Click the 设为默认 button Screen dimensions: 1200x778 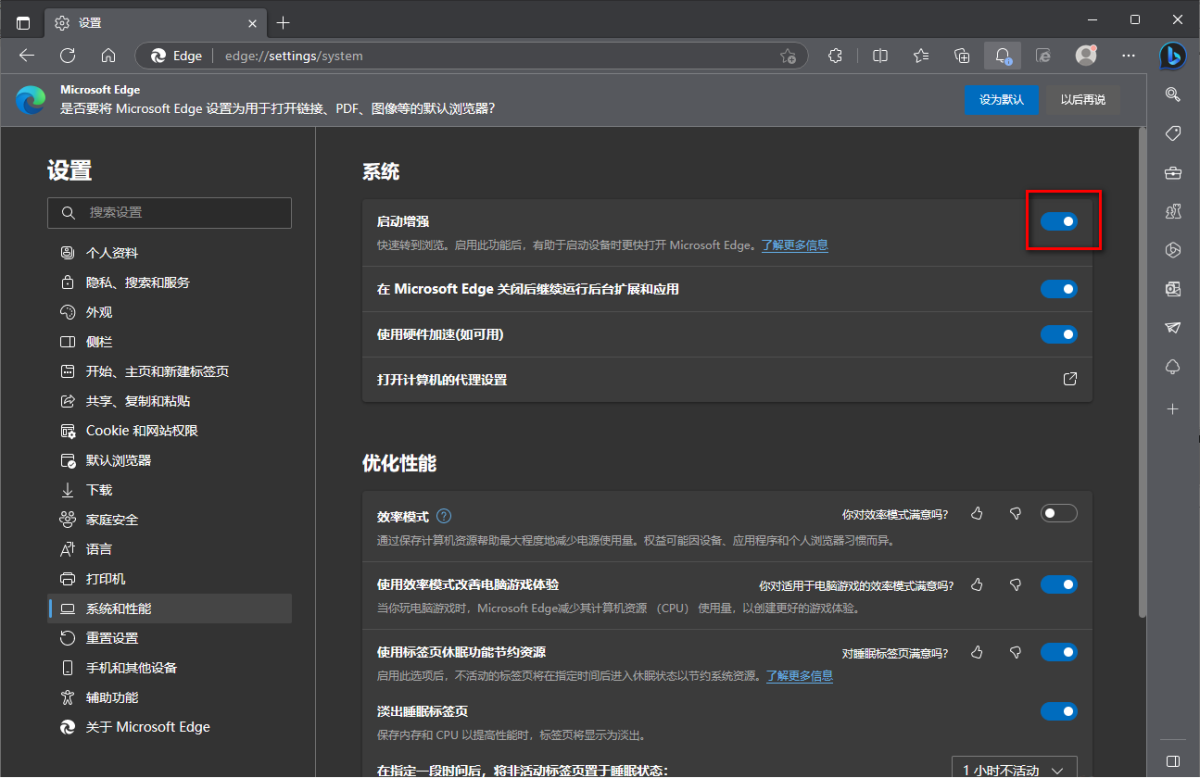(x=1001, y=100)
